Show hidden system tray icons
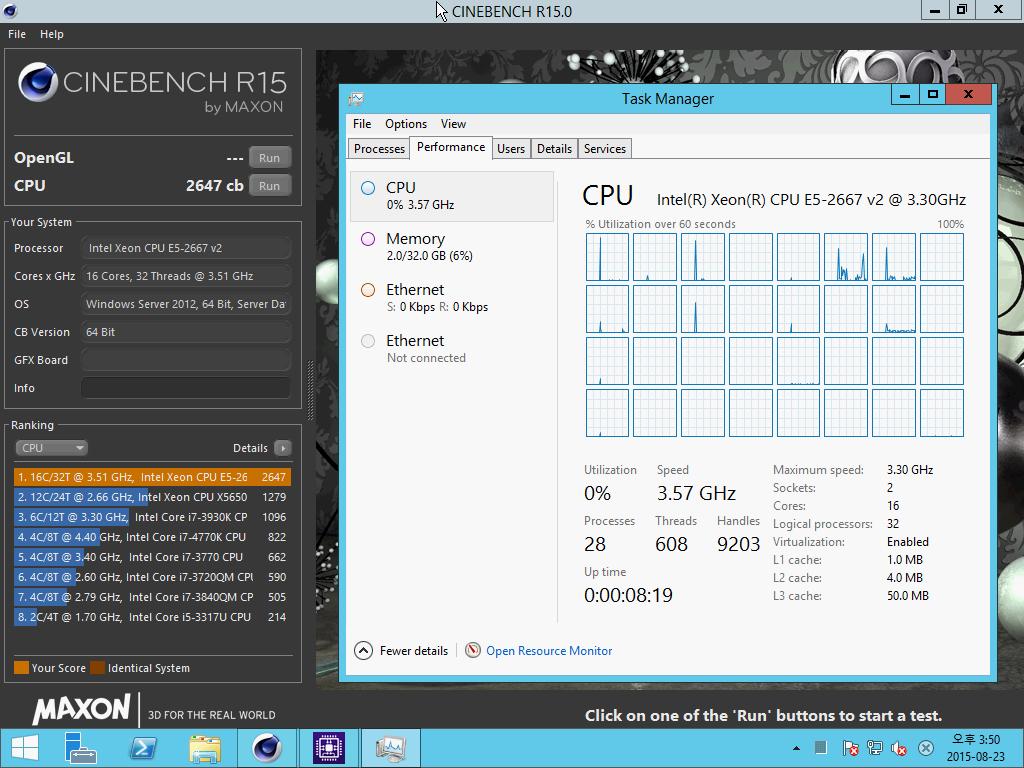Viewport: 1024px width, 768px height. tap(796, 748)
